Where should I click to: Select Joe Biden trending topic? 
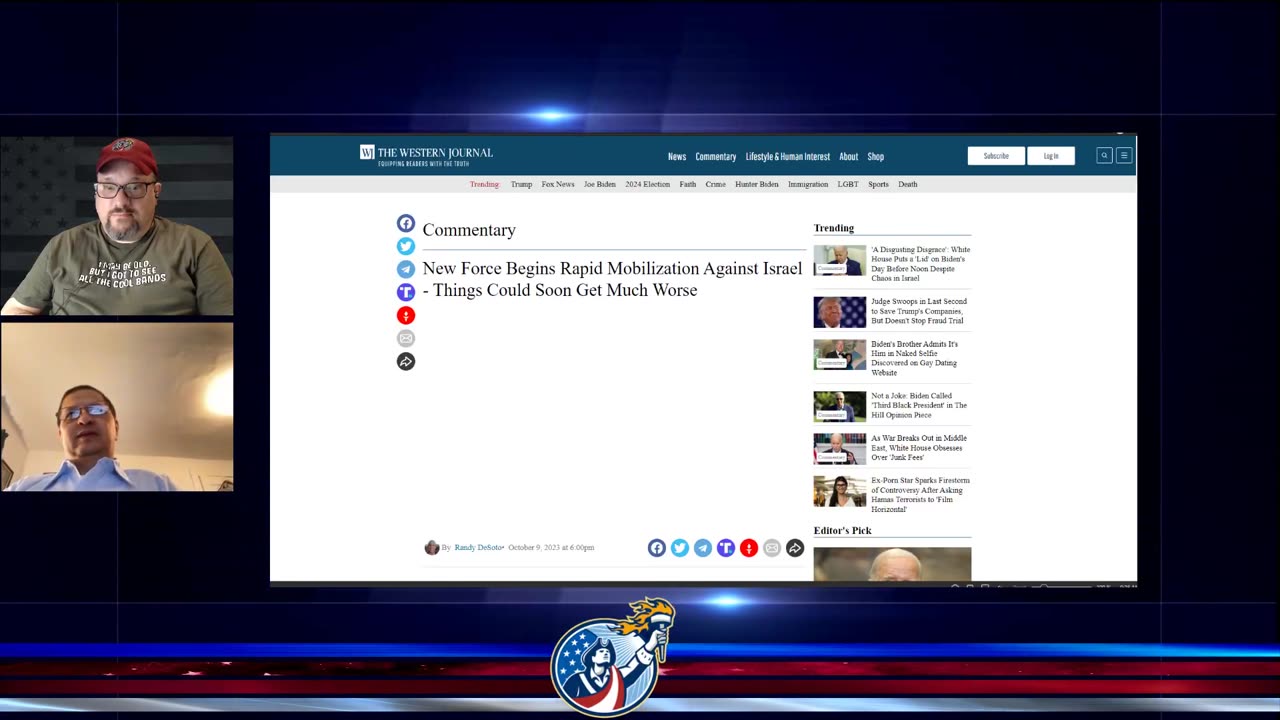point(600,184)
